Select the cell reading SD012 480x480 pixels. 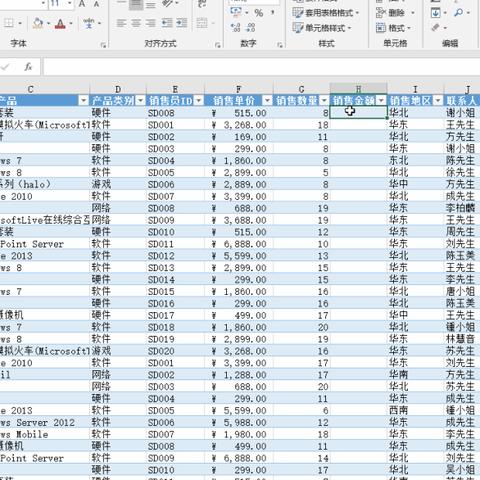[x=175, y=256]
